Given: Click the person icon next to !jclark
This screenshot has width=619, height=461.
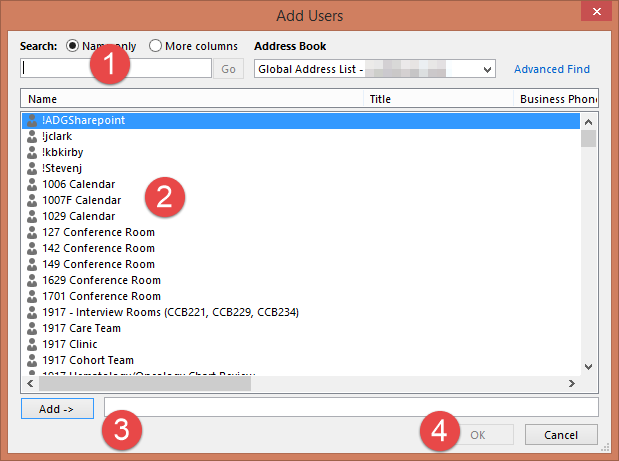Looking at the screenshot, I should pyautogui.click(x=32, y=136).
